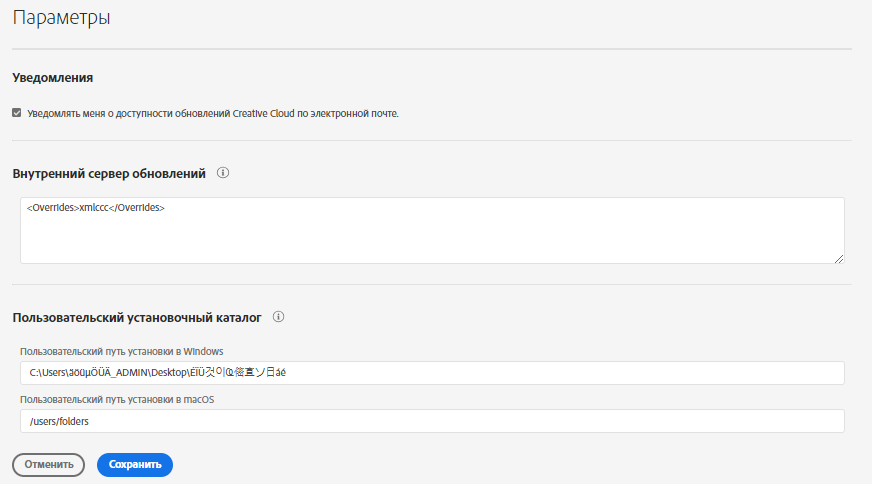Click label 'Пользовательский путь установки в Windows'
The height and width of the screenshot is (484, 872).
(x=121, y=351)
